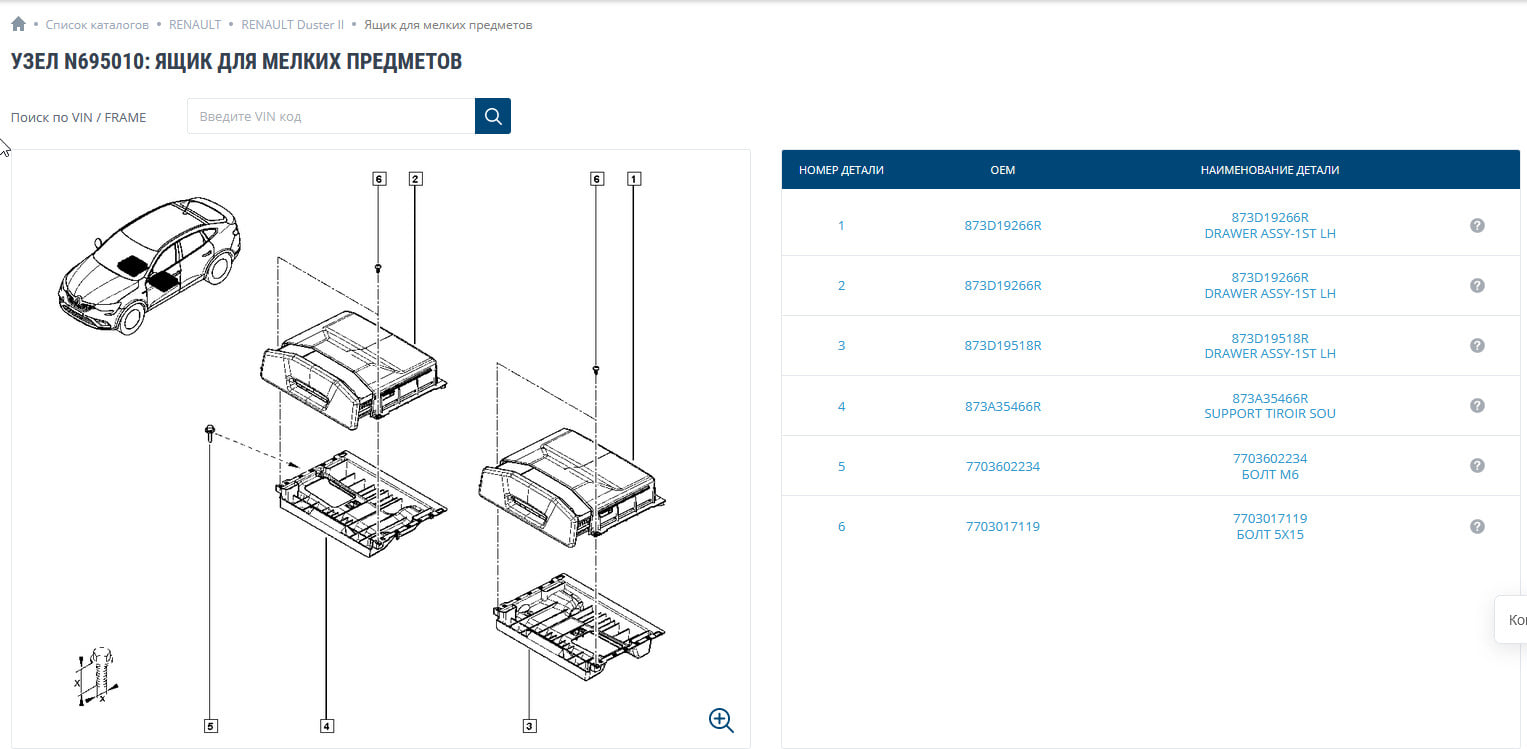Open DRAWER ASSY-1ST LH name in row 1

1270,234
